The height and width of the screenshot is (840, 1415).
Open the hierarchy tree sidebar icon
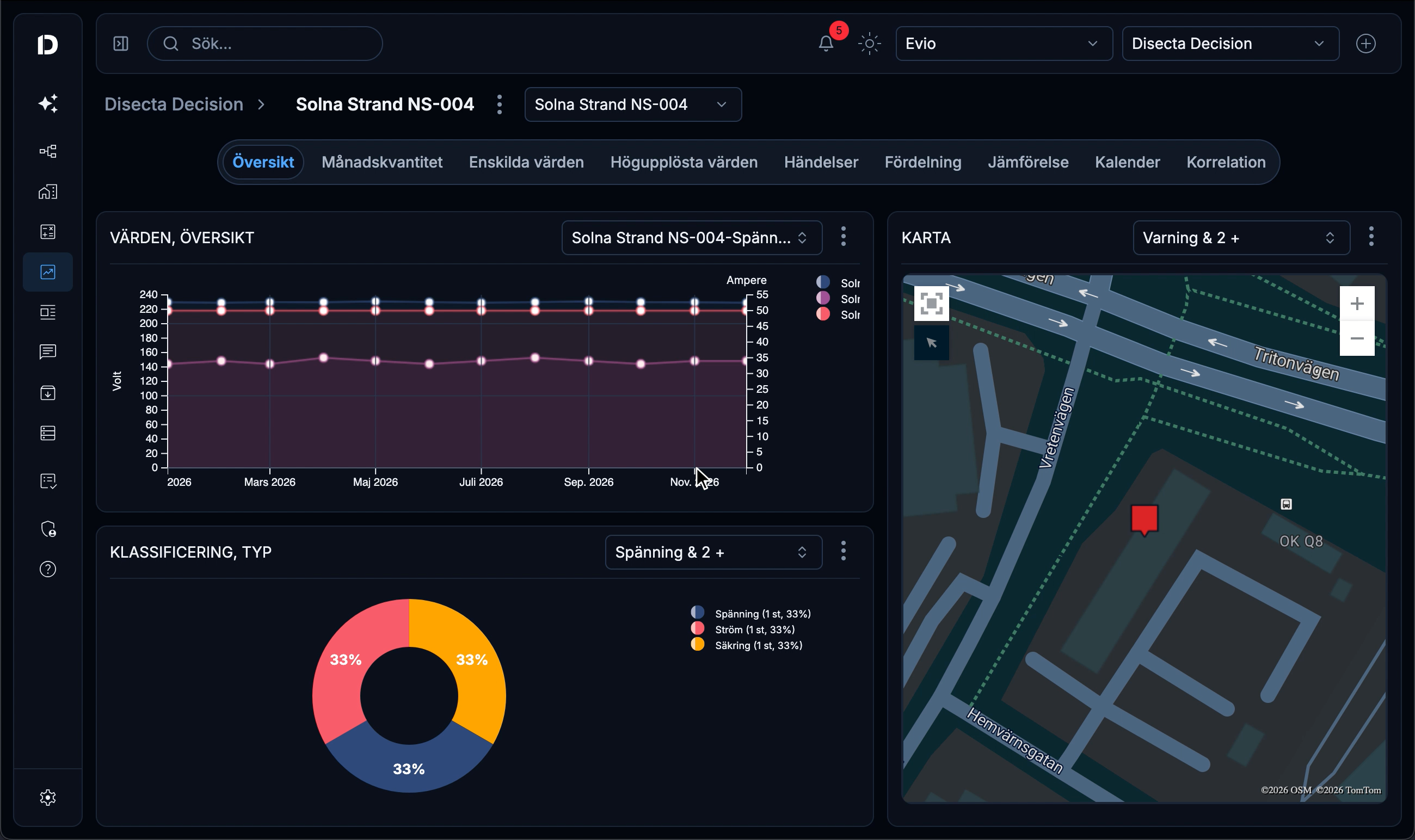[x=48, y=151]
